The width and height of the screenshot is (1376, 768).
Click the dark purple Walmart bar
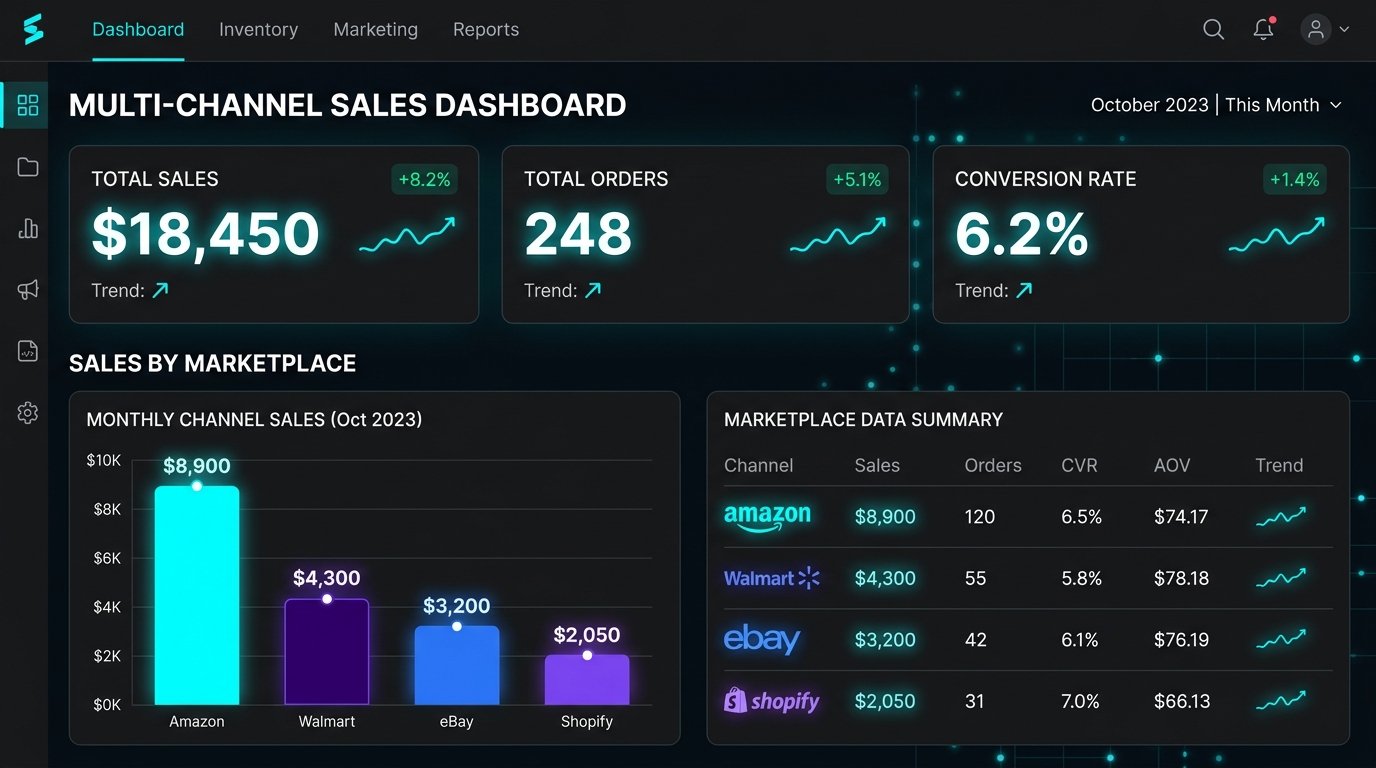[327, 652]
